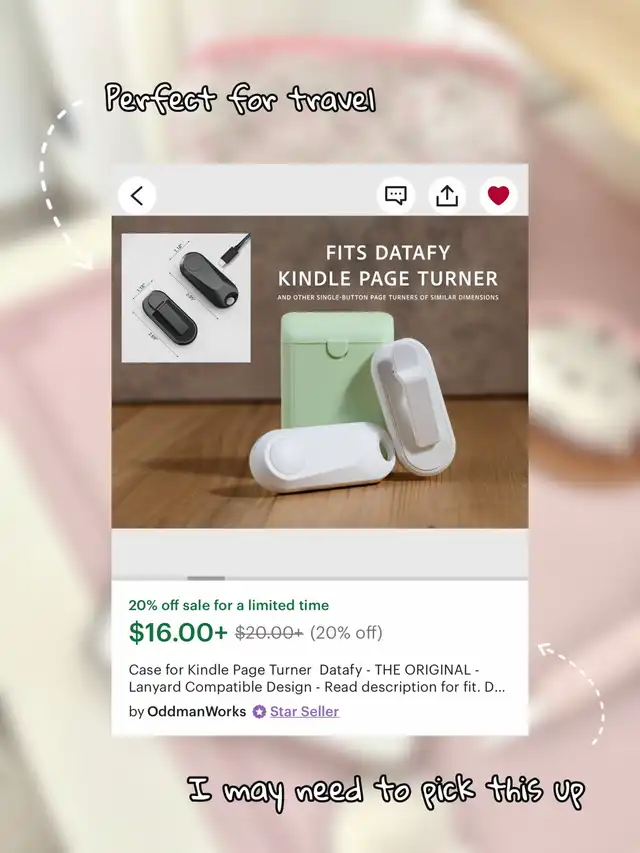This screenshot has width=640, height=853.
Task: Click the I may need to pick this up caption
Action: pyautogui.click(x=386, y=792)
